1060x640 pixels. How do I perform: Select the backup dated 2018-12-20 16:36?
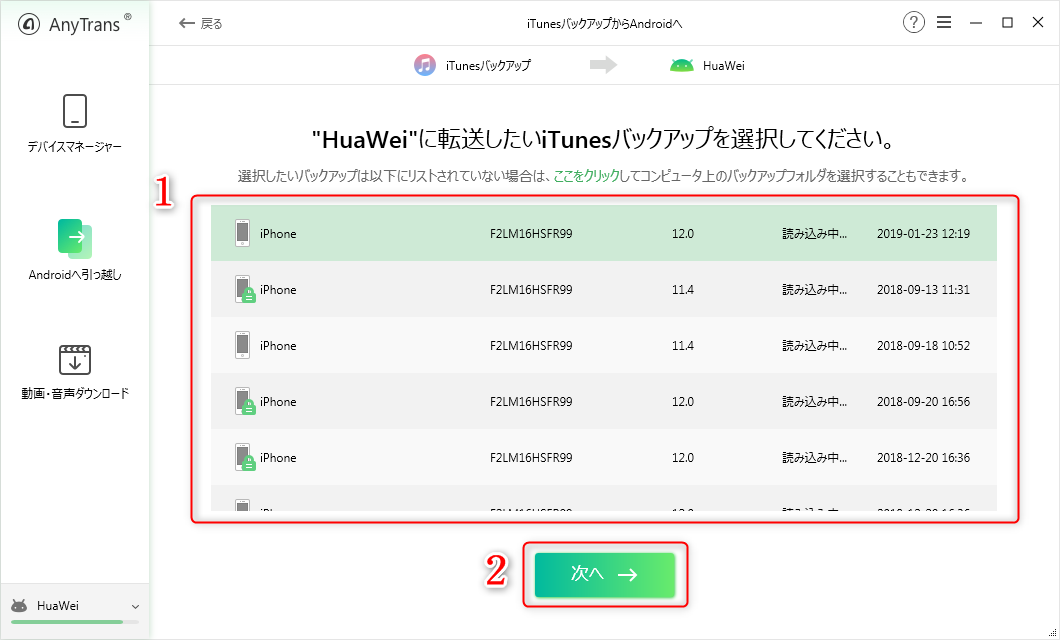coord(604,458)
